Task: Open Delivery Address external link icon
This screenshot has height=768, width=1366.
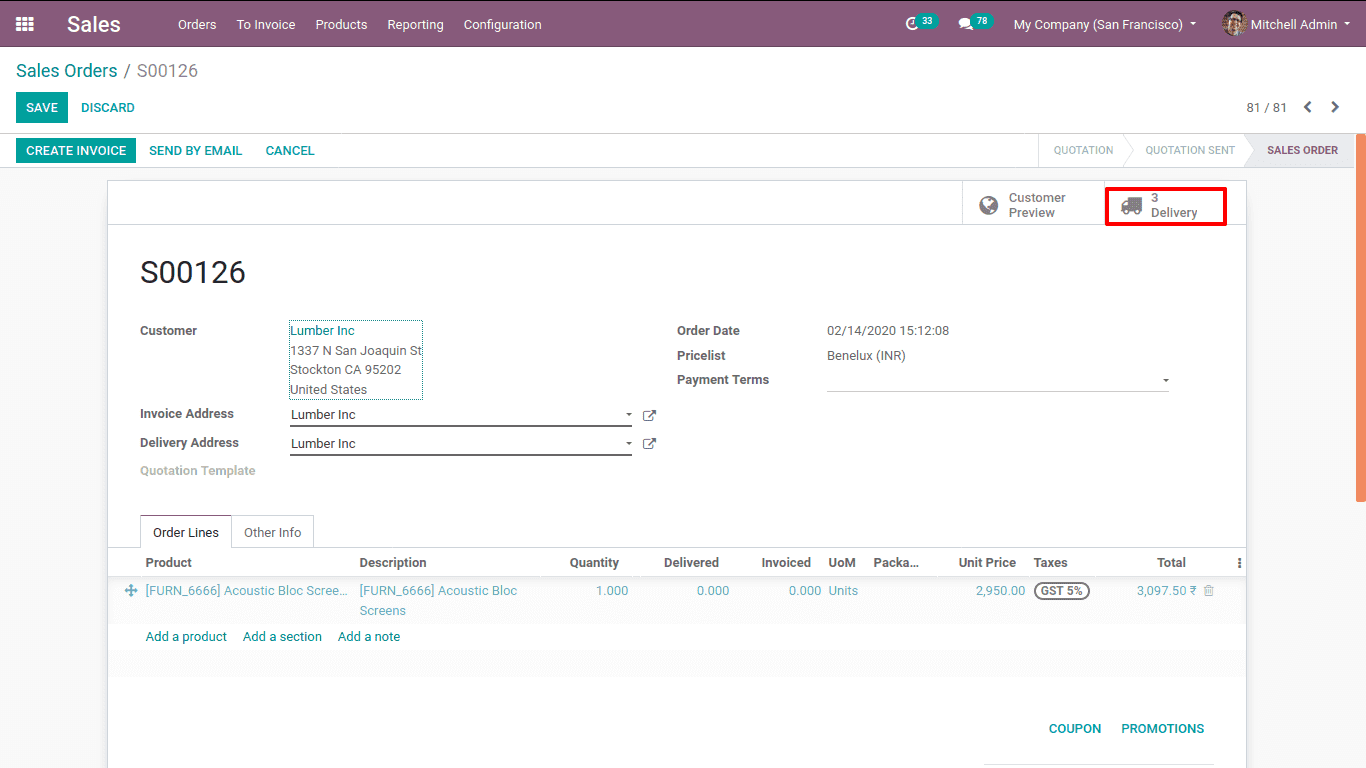Action: coord(649,444)
